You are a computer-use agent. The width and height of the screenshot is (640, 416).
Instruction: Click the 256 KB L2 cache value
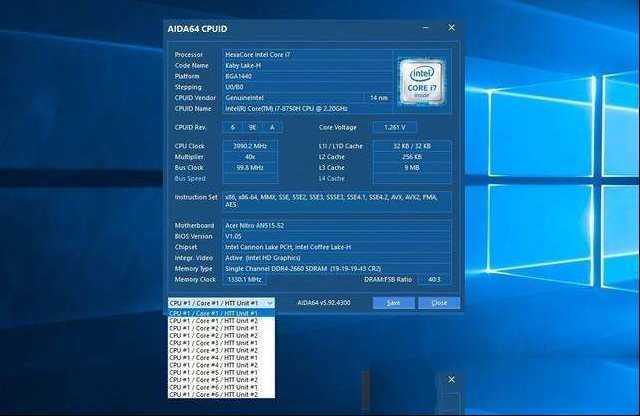tap(412, 157)
